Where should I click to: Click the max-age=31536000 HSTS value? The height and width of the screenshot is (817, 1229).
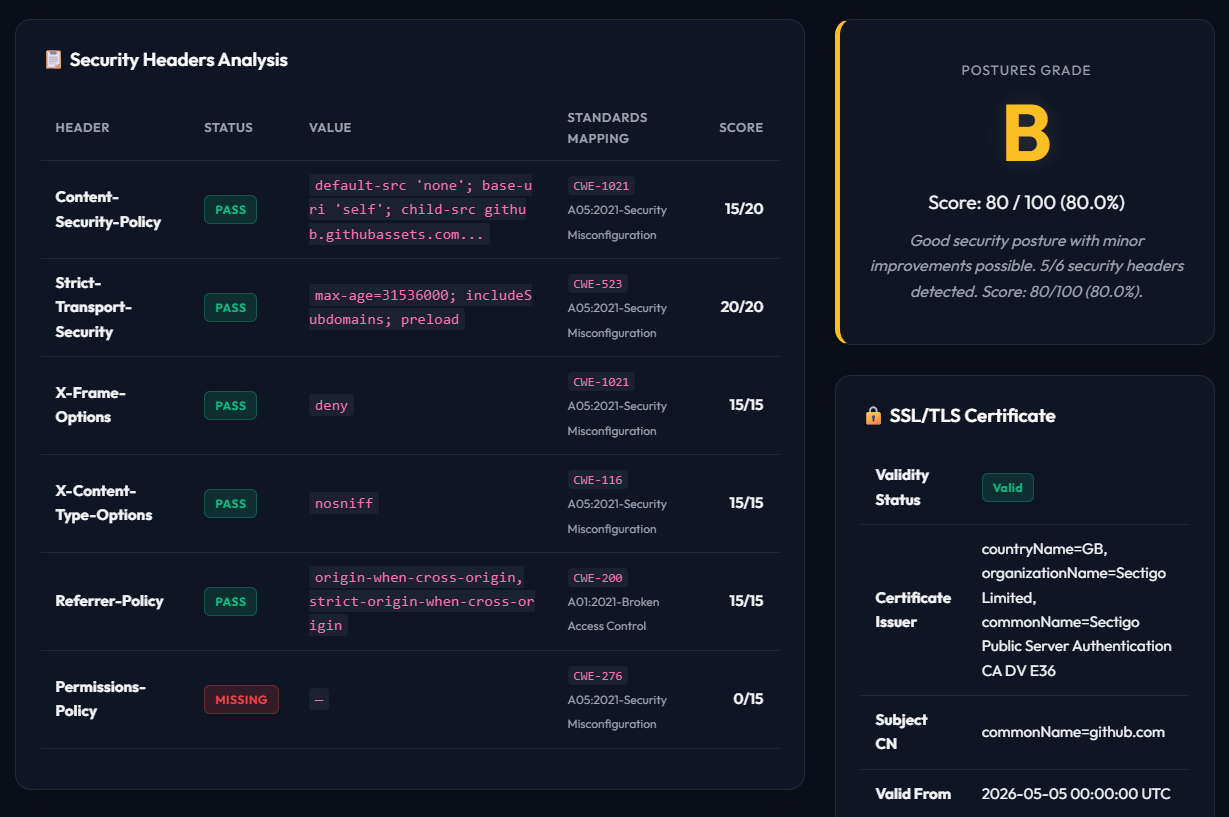[x=421, y=308]
